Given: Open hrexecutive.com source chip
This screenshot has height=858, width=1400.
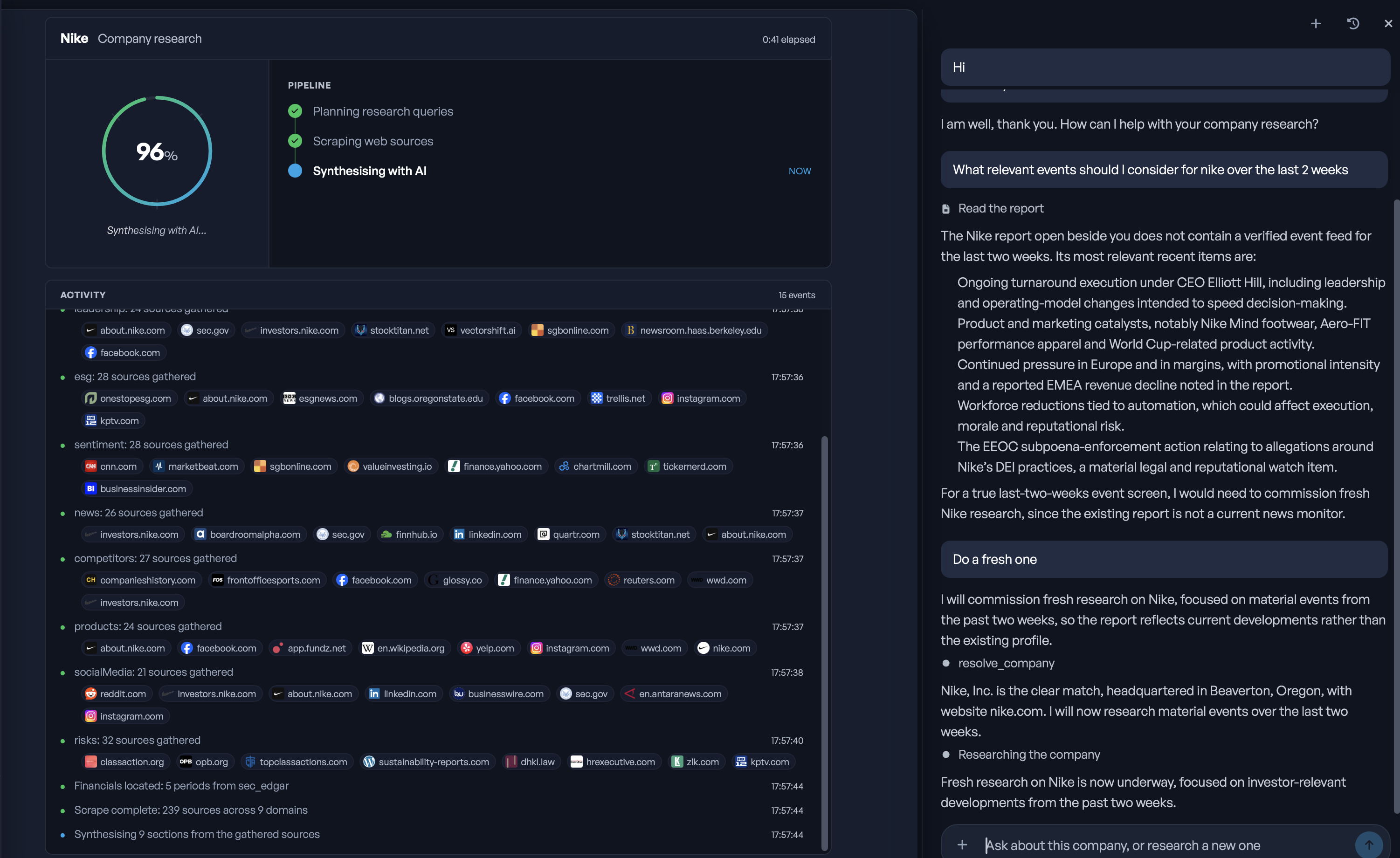Looking at the screenshot, I should click(x=614, y=762).
